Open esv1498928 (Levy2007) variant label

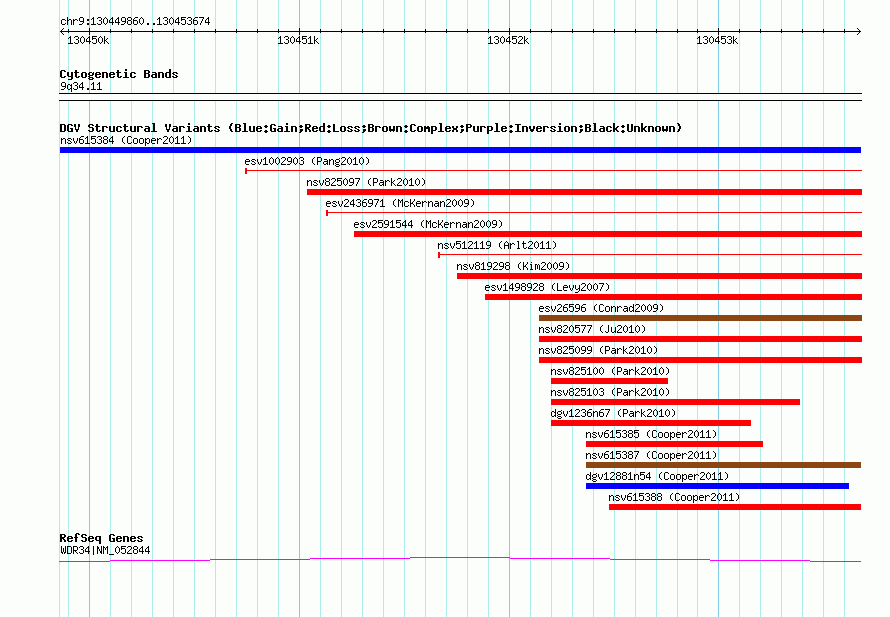547,287
